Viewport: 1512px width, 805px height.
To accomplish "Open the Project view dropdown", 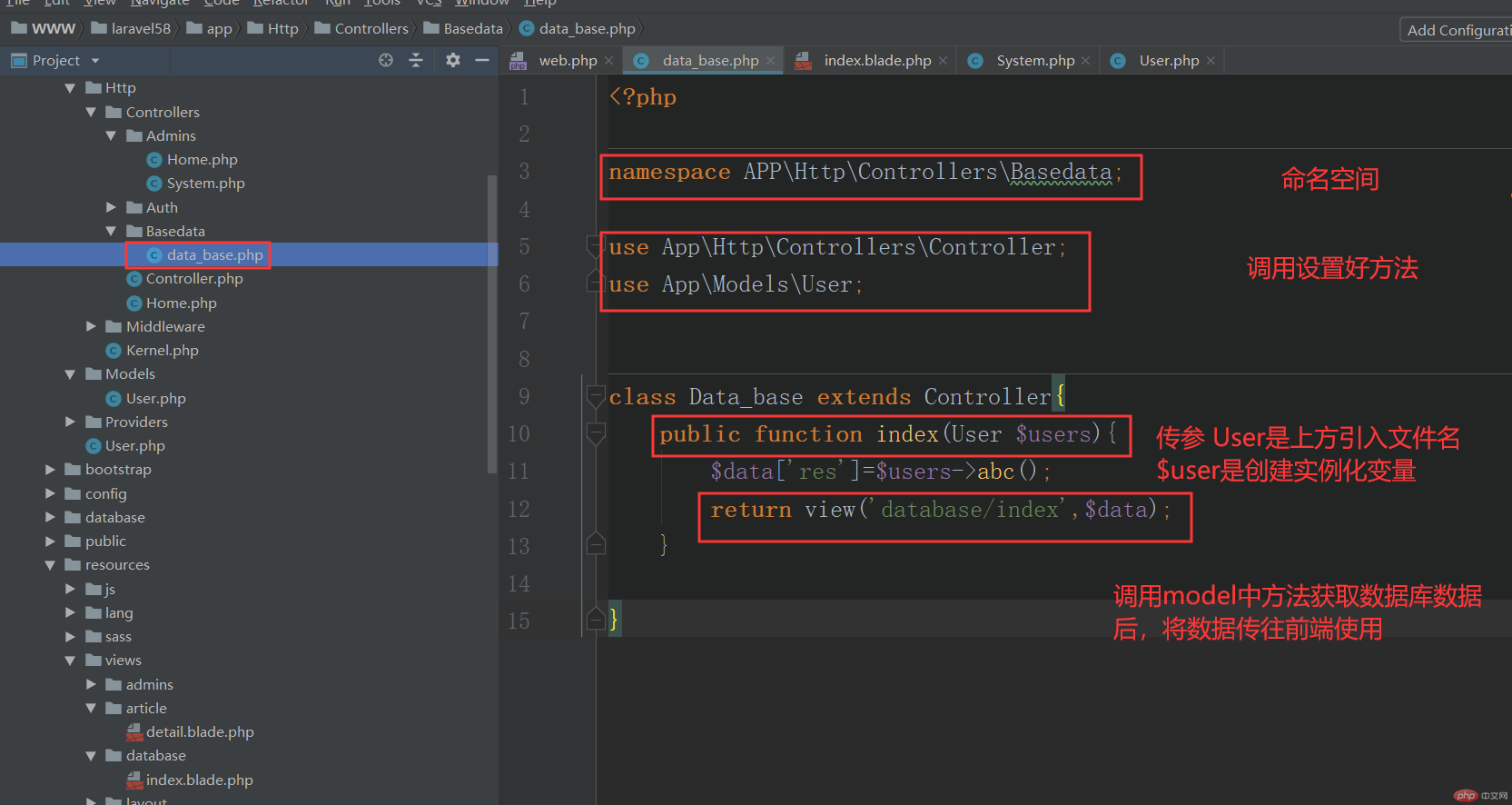I will point(95,61).
